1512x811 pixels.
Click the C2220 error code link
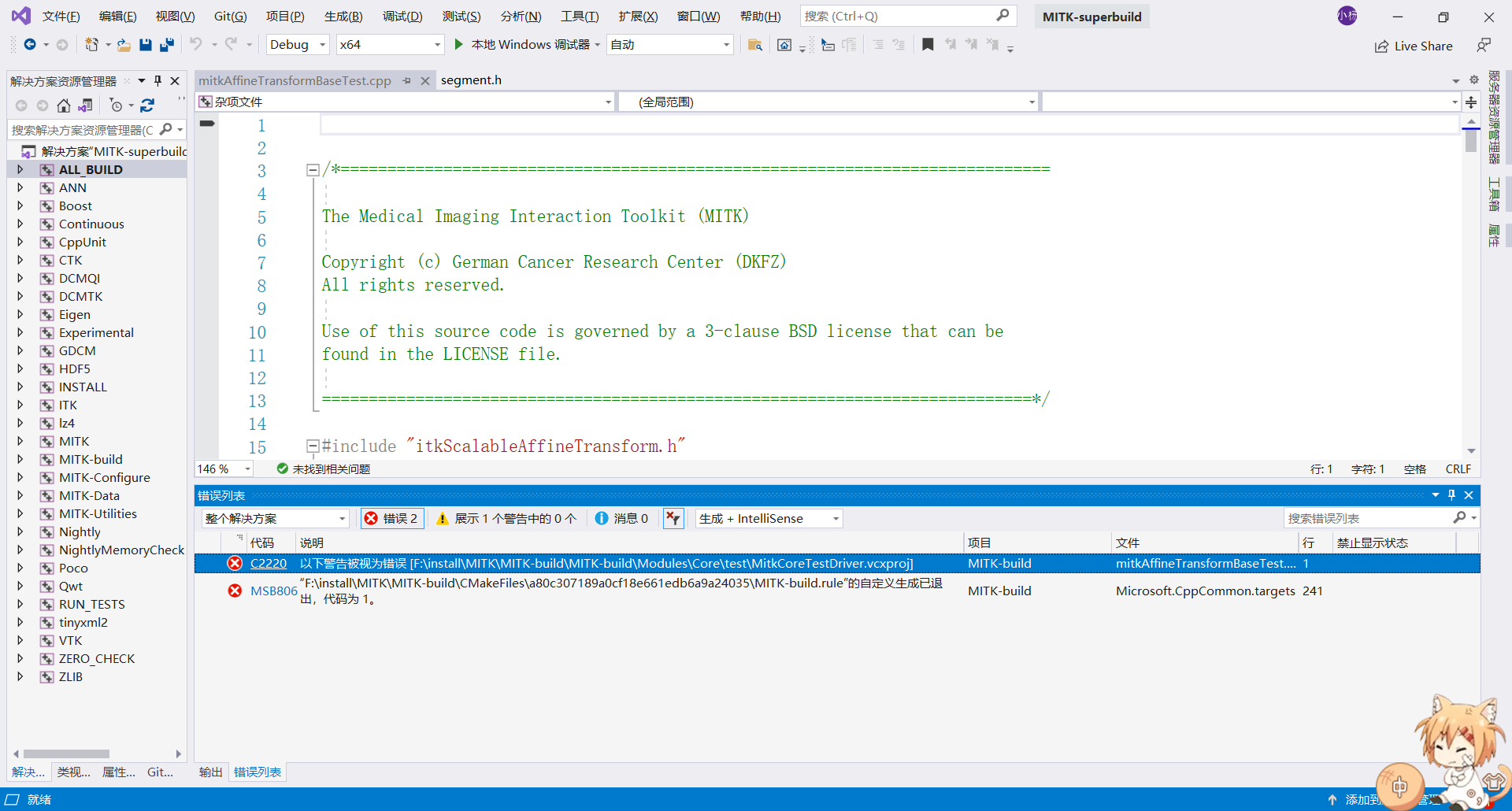(x=269, y=563)
